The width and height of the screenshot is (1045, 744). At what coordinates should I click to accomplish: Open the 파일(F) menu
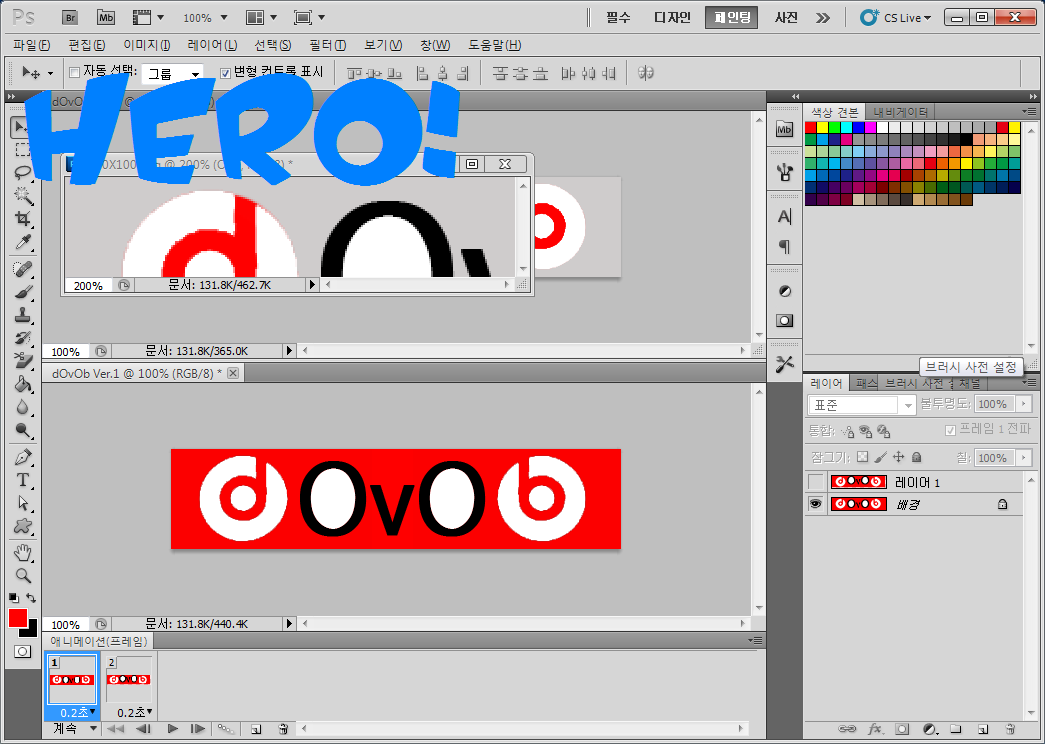pos(31,45)
